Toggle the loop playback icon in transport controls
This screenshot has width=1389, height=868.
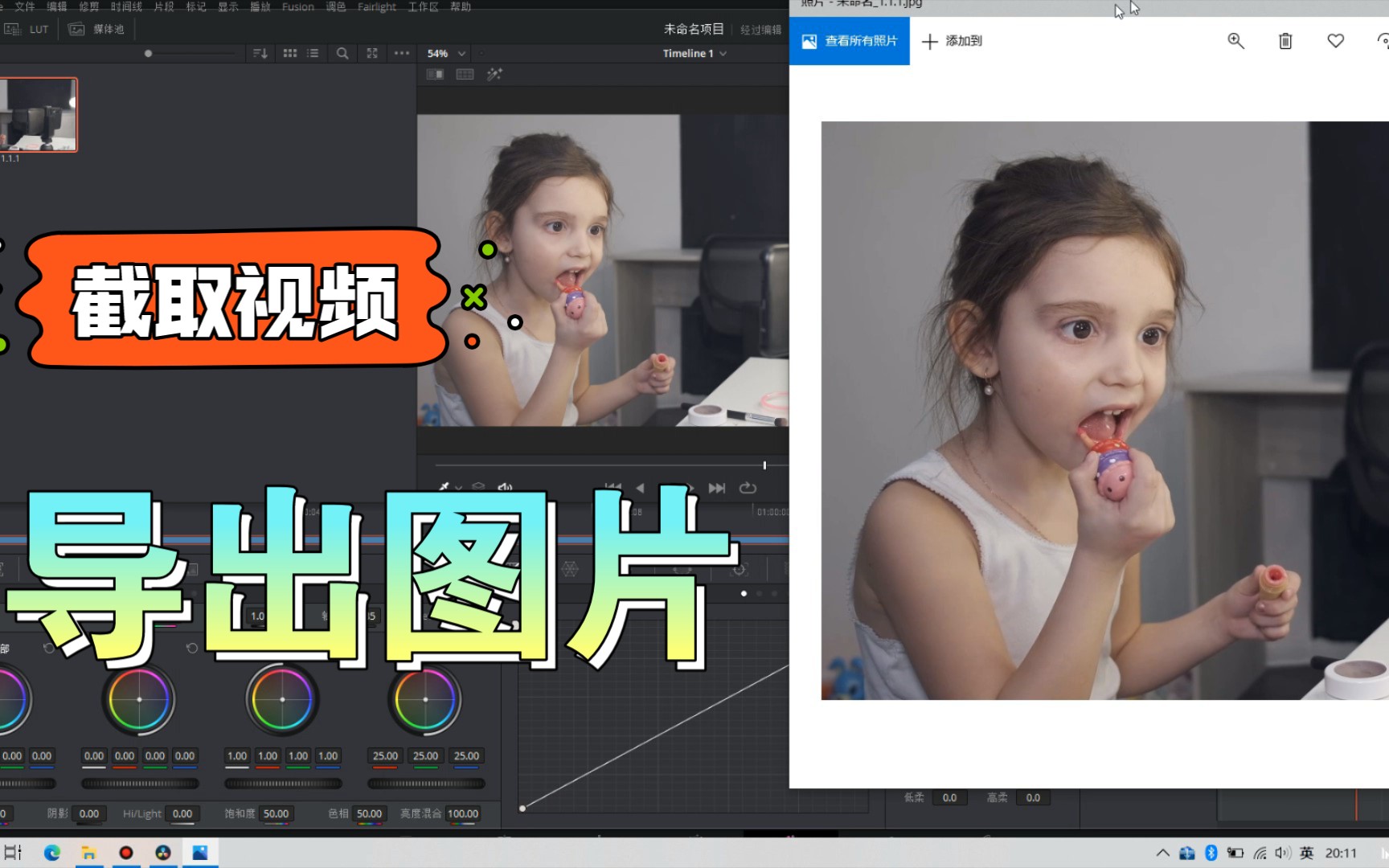[x=747, y=487]
